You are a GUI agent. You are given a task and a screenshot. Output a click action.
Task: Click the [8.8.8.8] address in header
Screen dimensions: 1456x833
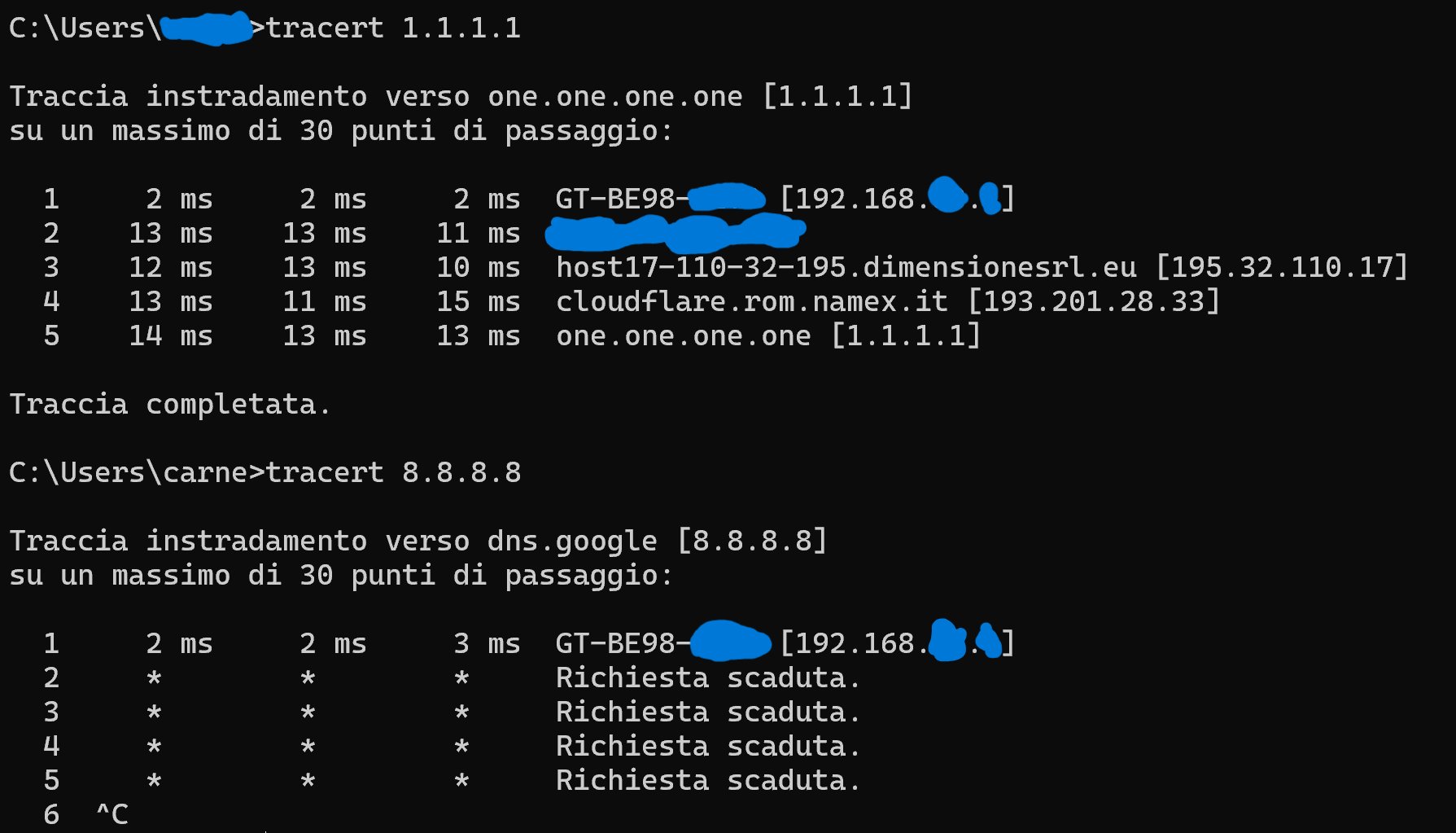click(x=753, y=541)
